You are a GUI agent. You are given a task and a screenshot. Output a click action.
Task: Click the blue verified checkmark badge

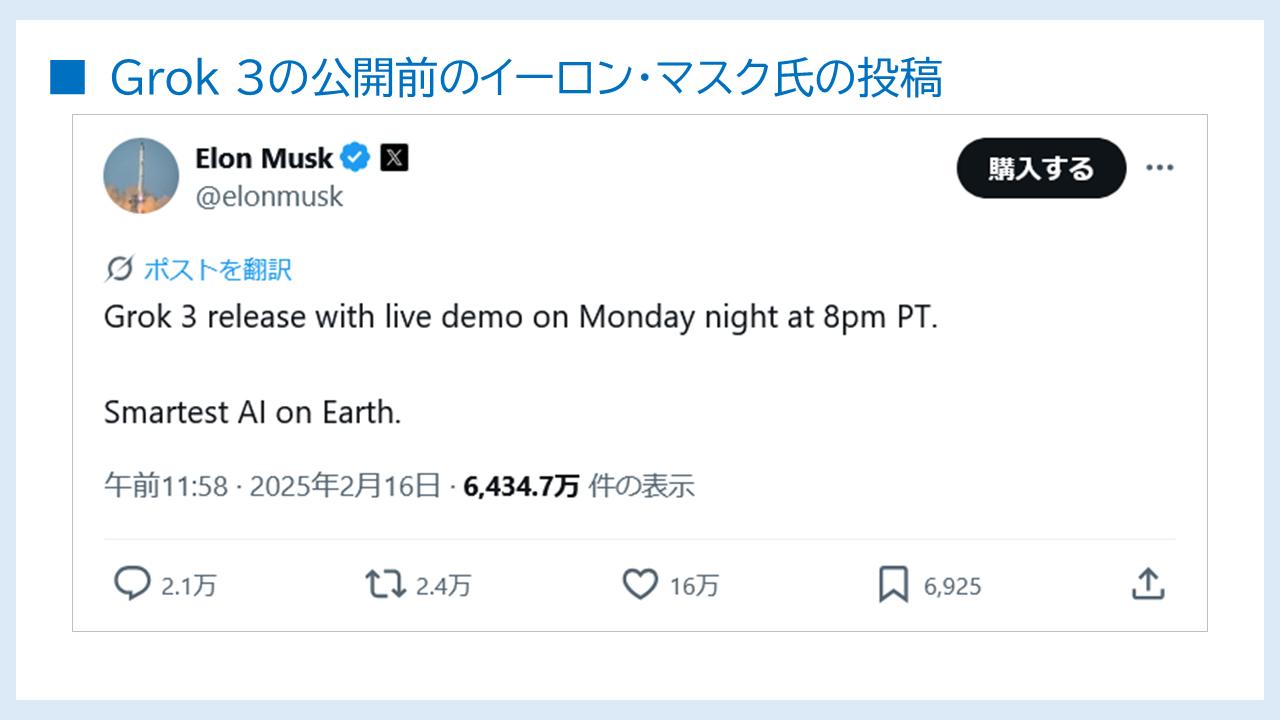357,158
